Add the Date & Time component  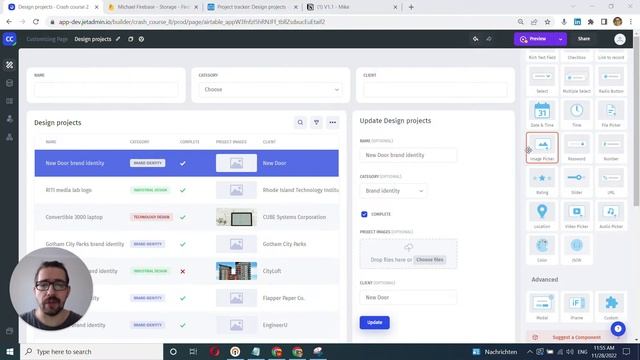coord(542,114)
